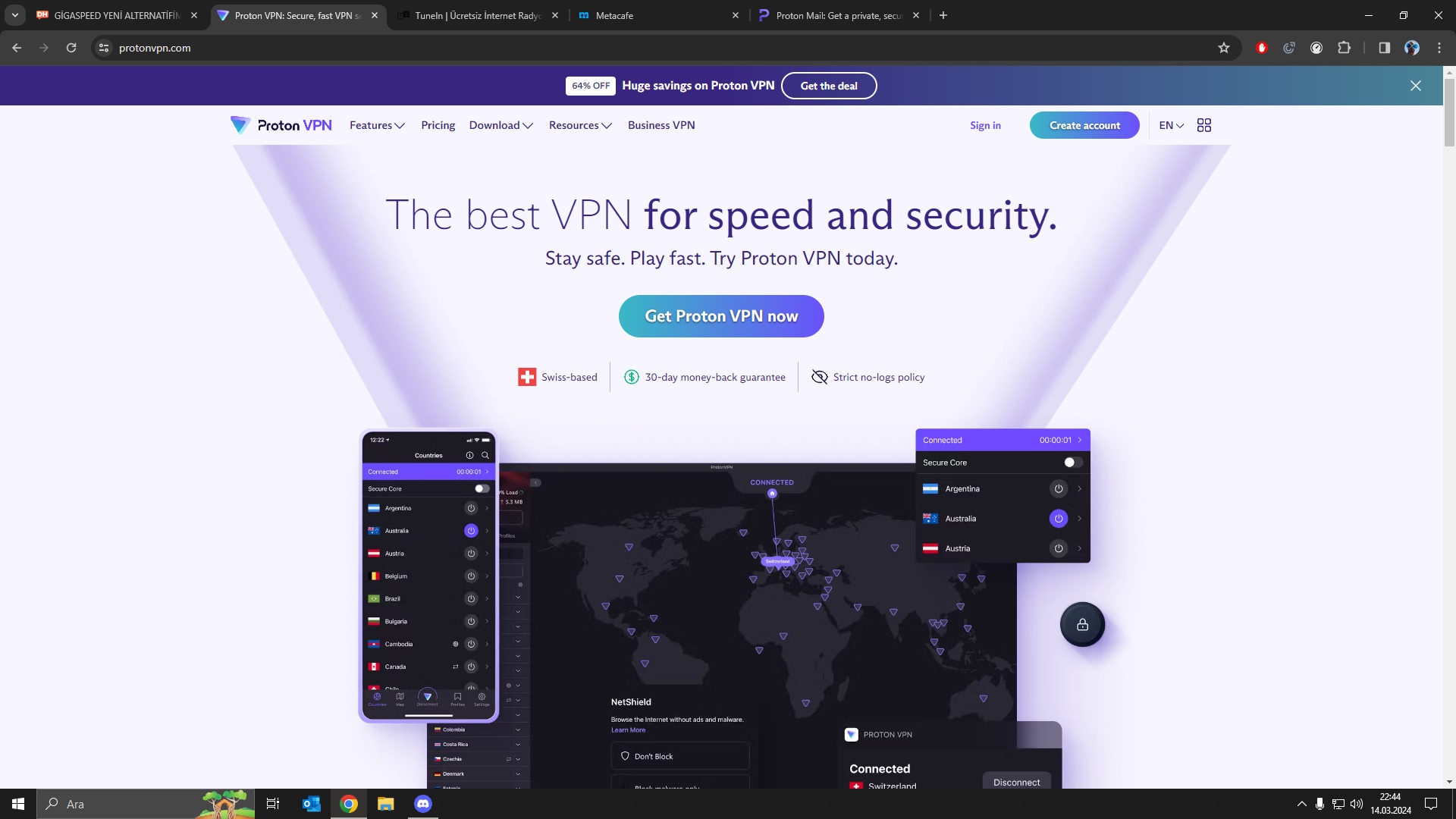1456x819 pixels.
Task: Toggle the Argentina power button in country list
Action: click(1059, 489)
